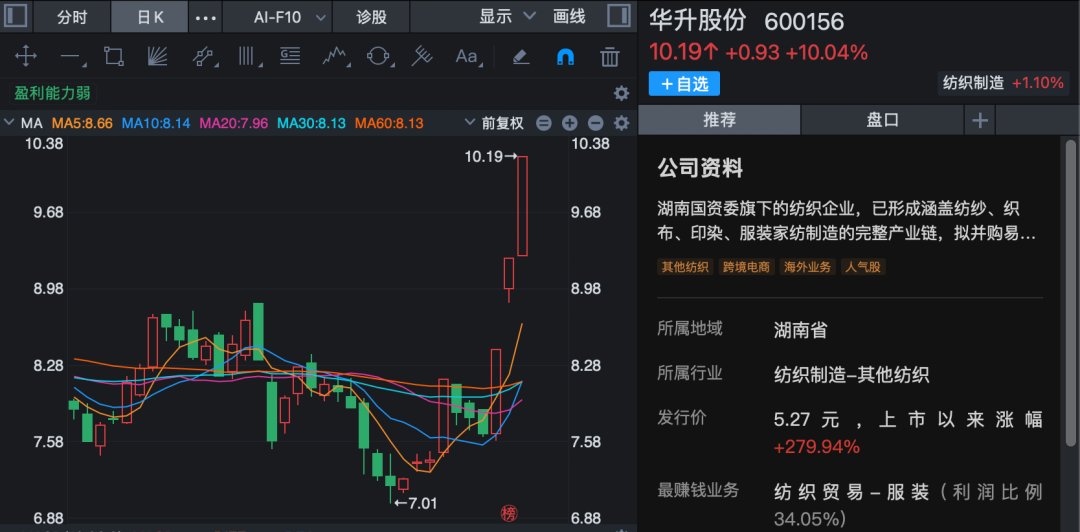
Task: Select the rectangle shape drawing tool
Action: click(x=114, y=56)
